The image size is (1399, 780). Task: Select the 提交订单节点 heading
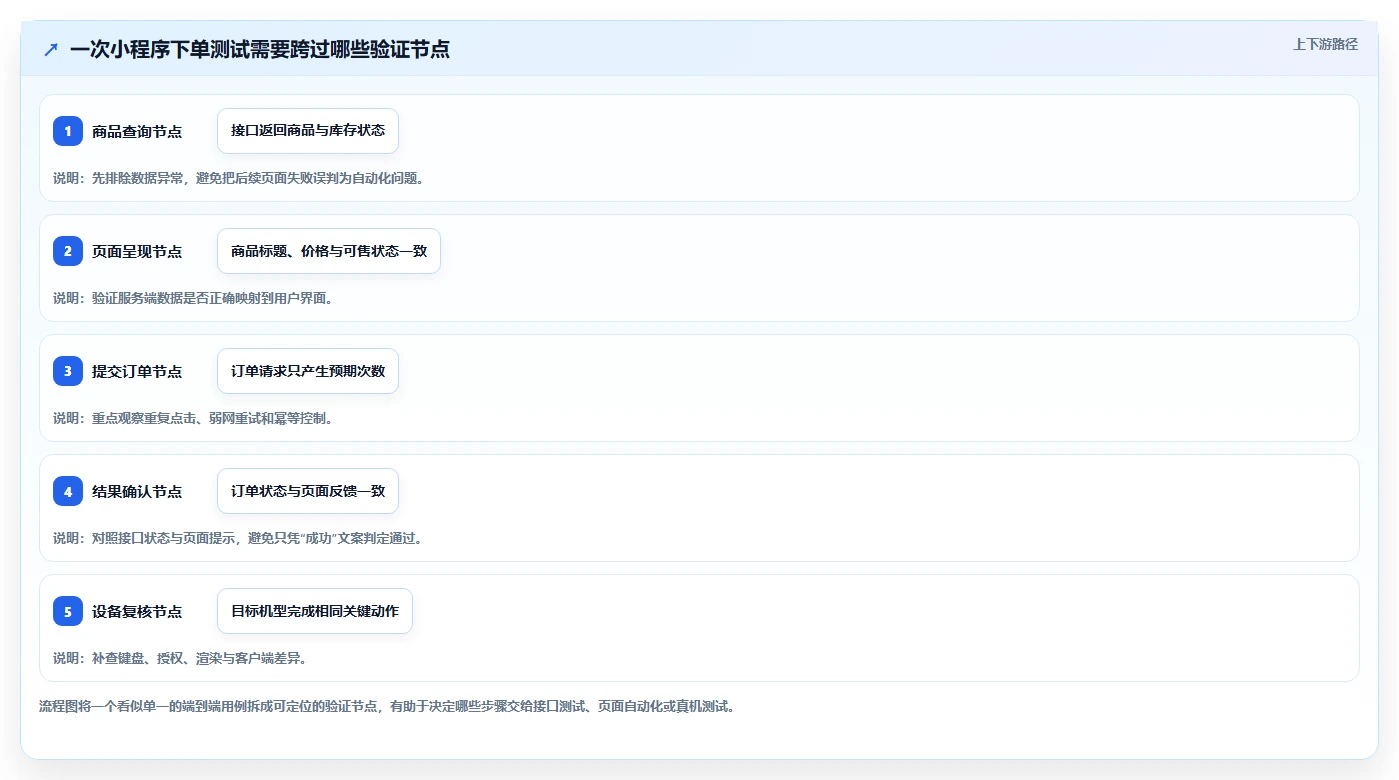137,372
